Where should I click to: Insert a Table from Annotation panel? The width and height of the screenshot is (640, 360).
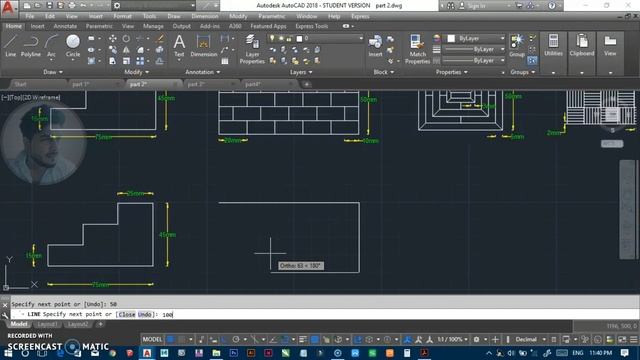(x=225, y=61)
